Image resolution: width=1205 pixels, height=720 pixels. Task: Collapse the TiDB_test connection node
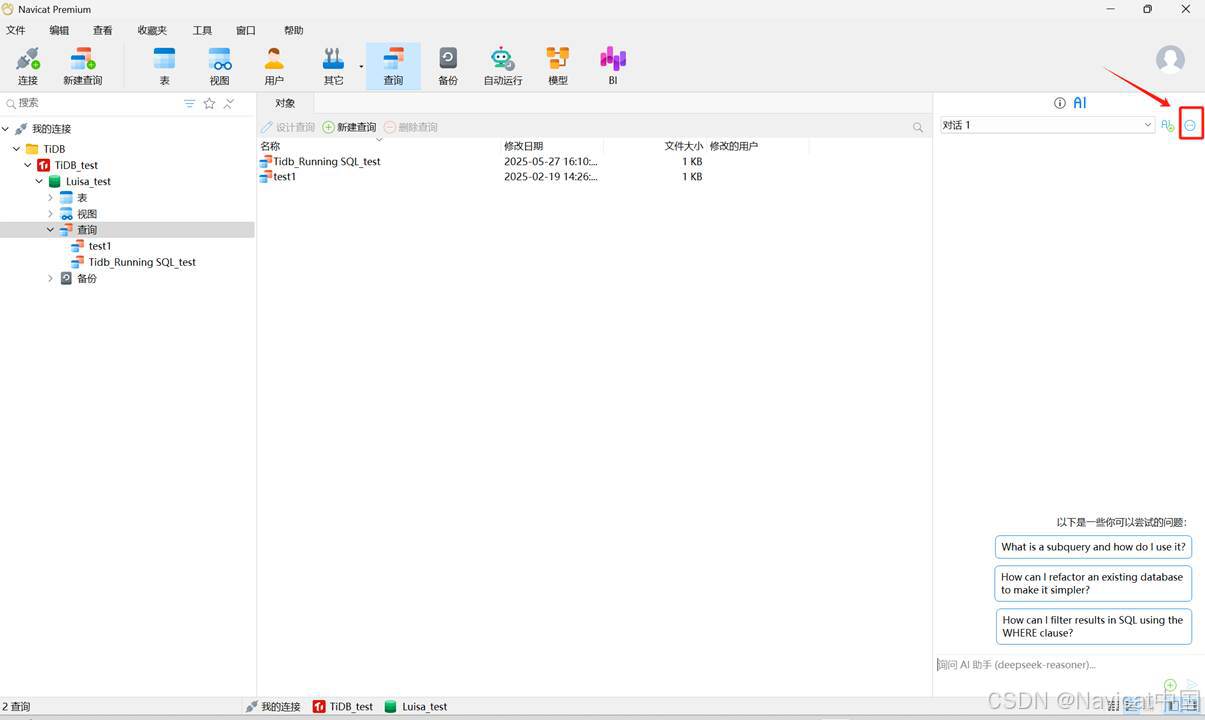28,165
